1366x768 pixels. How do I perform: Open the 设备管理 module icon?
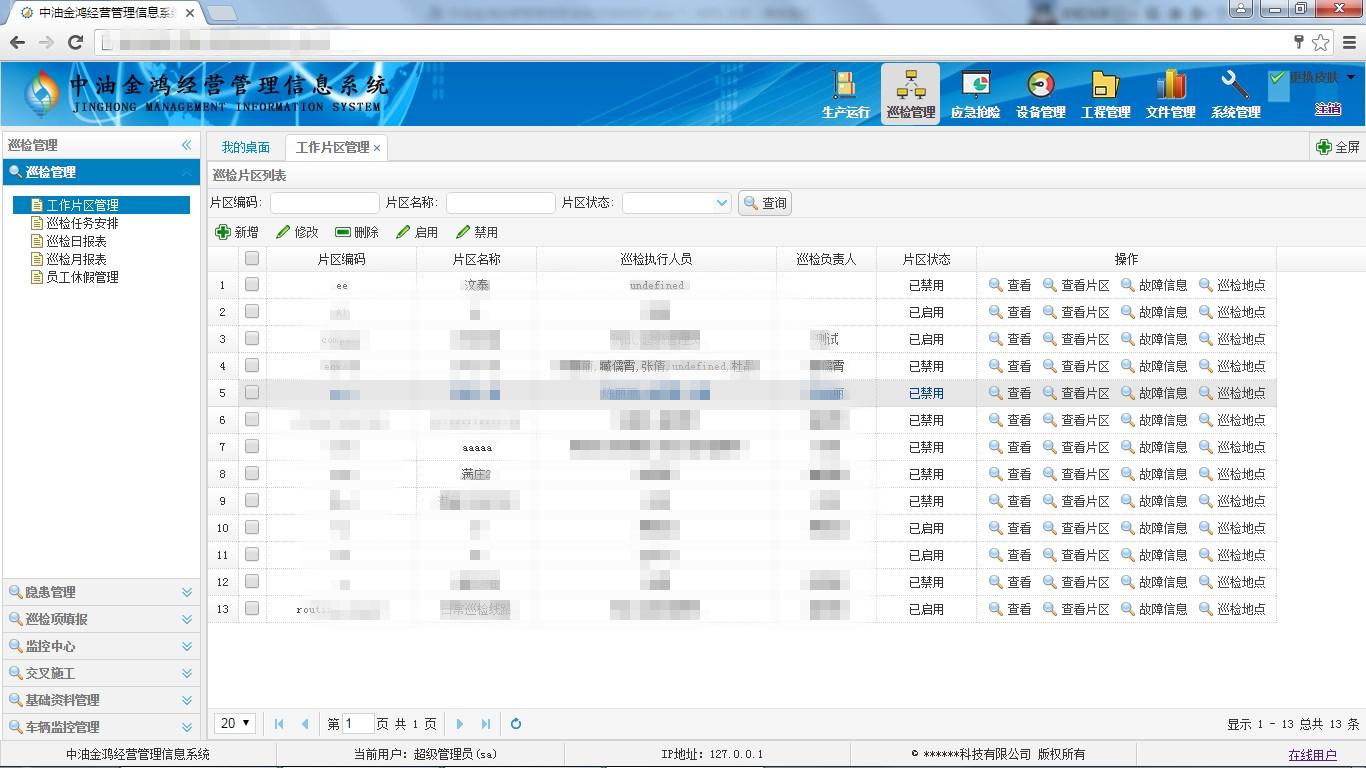click(x=1040, y=86)
